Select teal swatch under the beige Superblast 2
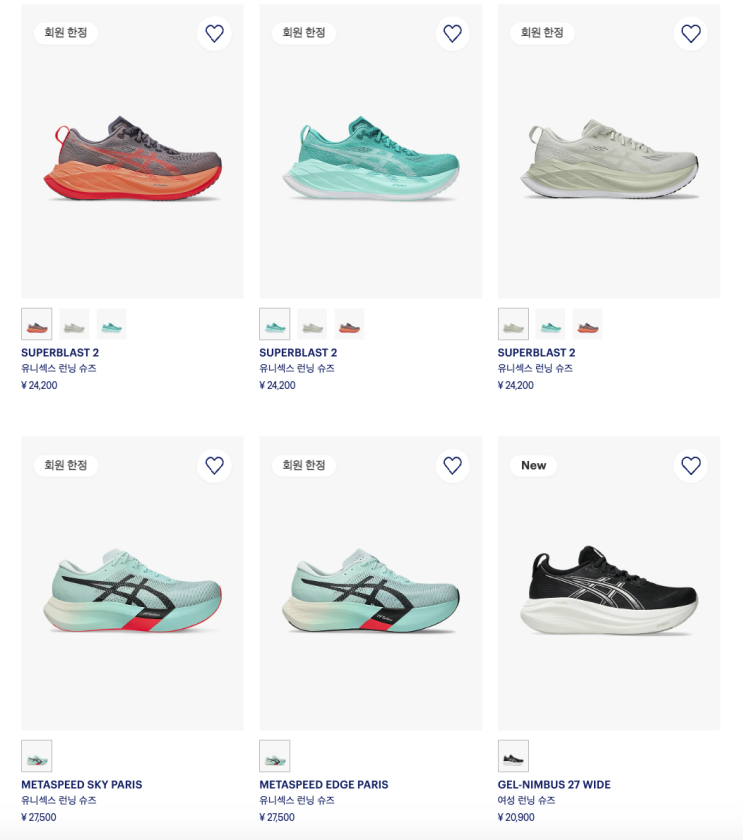743x840 pixels. (550, 324)
